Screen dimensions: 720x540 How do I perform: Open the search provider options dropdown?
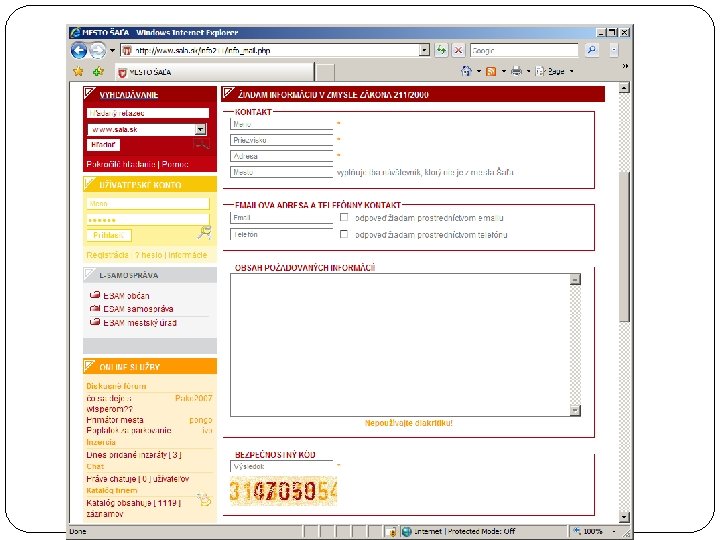pos(614,50)
